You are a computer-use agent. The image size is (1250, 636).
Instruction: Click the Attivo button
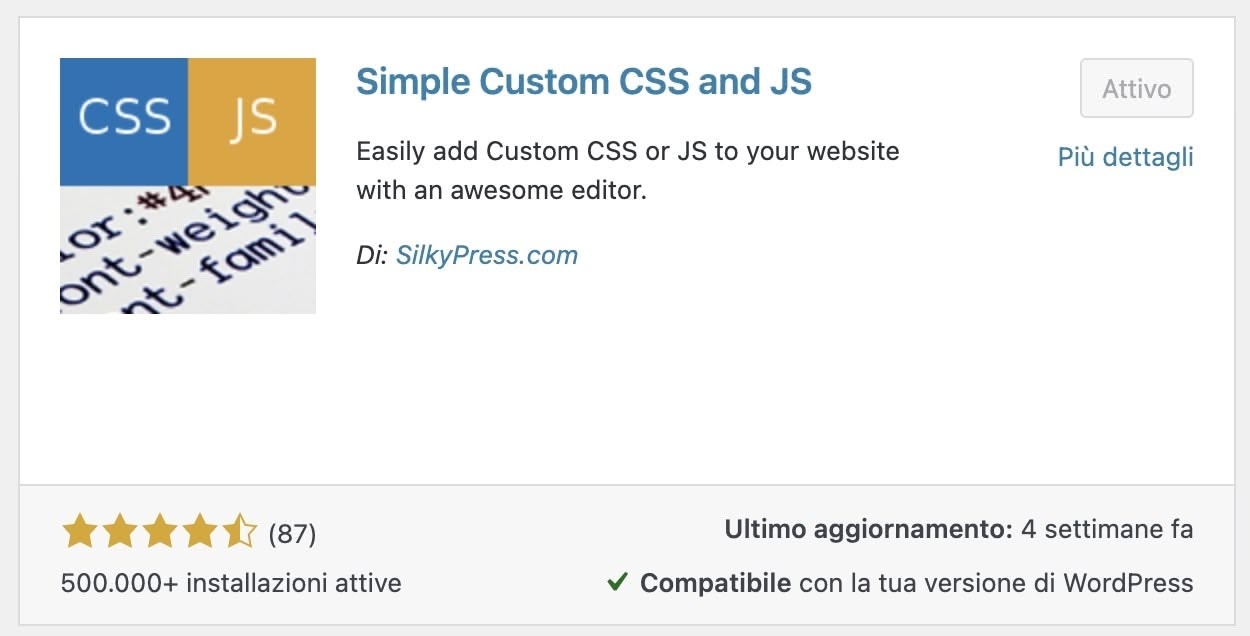[1136, 88]
